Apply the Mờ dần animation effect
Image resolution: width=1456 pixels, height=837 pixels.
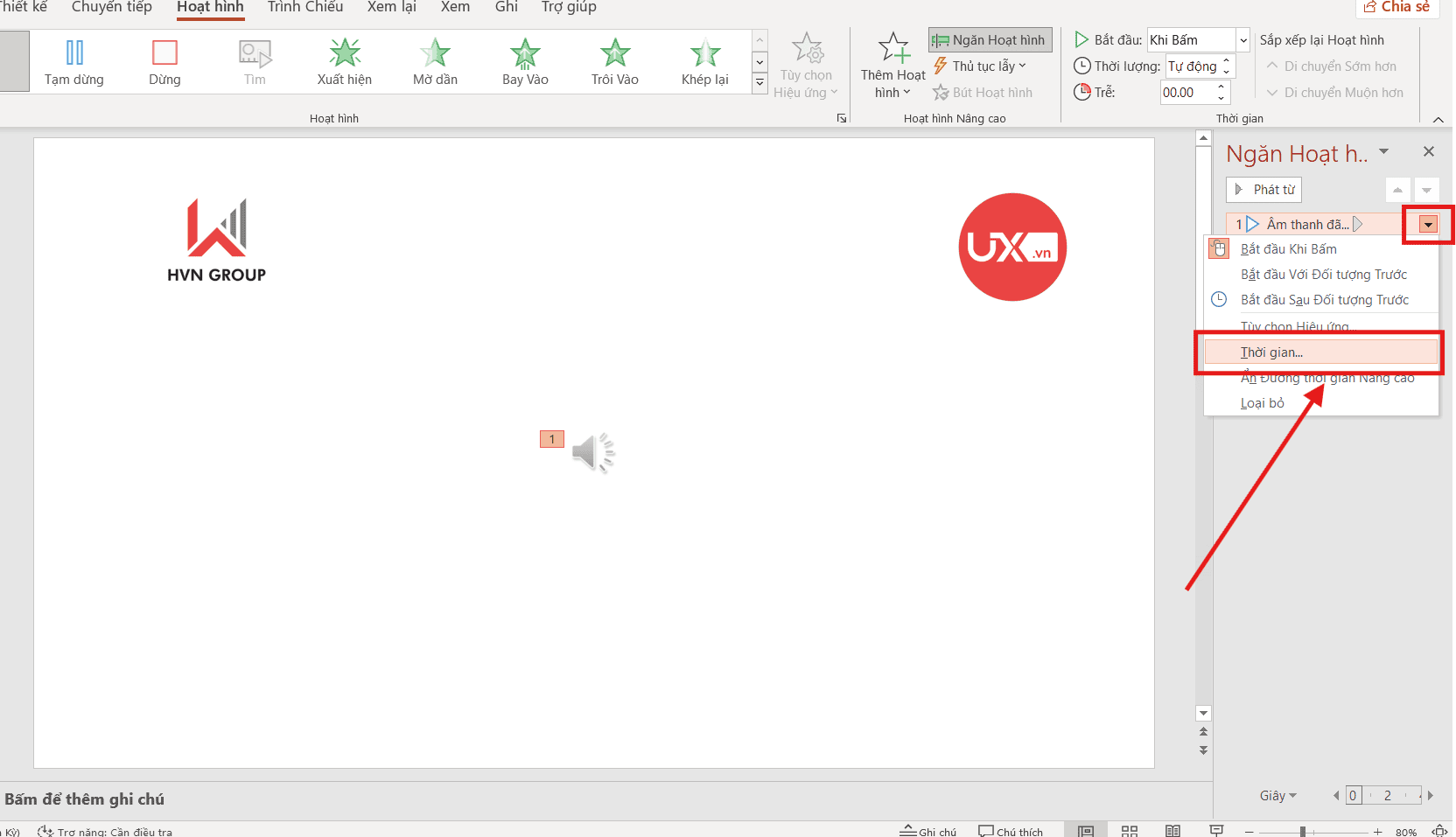tap(435, 61)
